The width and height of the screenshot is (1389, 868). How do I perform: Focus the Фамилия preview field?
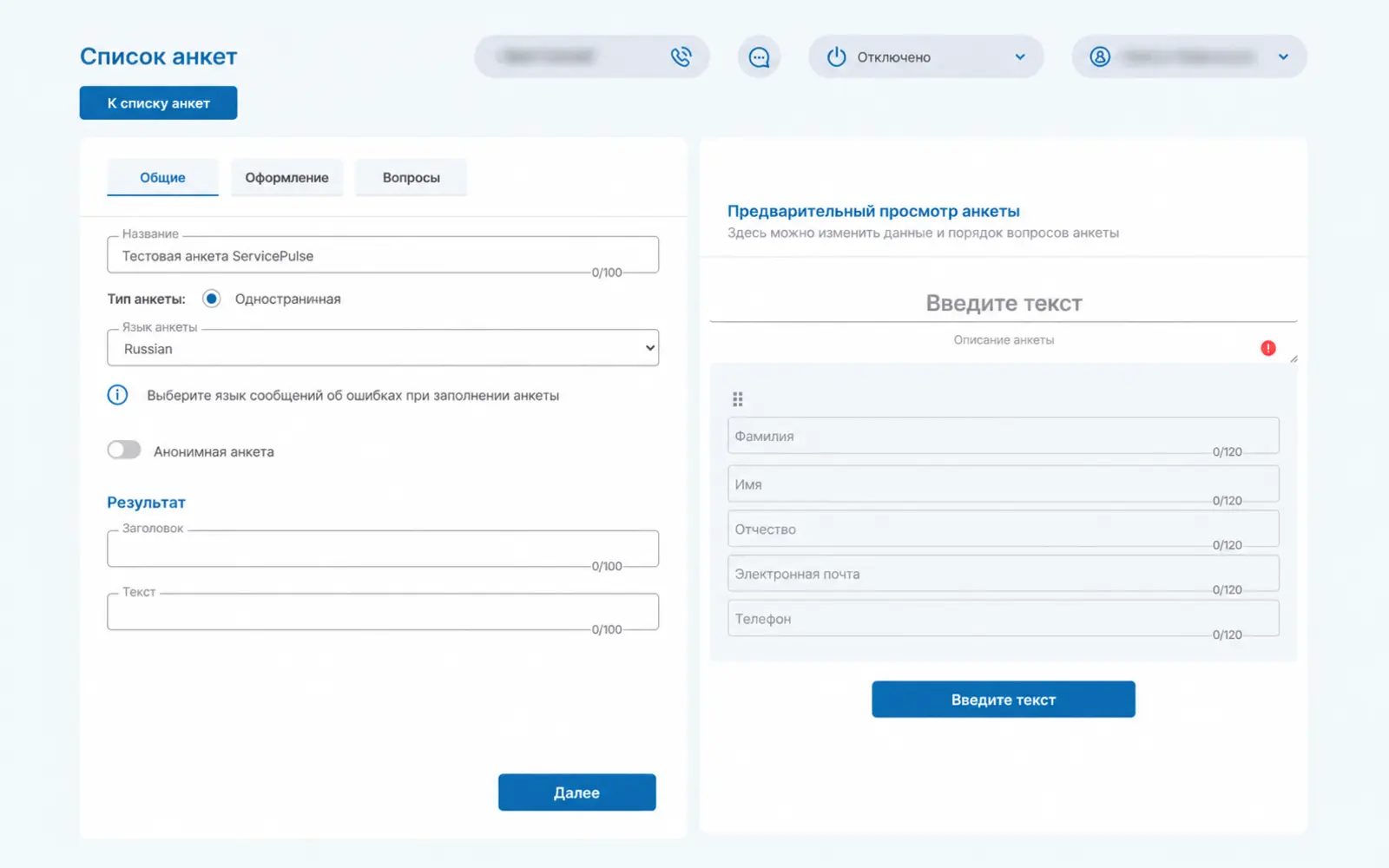pyautogui.click(x=1004, y=436)
